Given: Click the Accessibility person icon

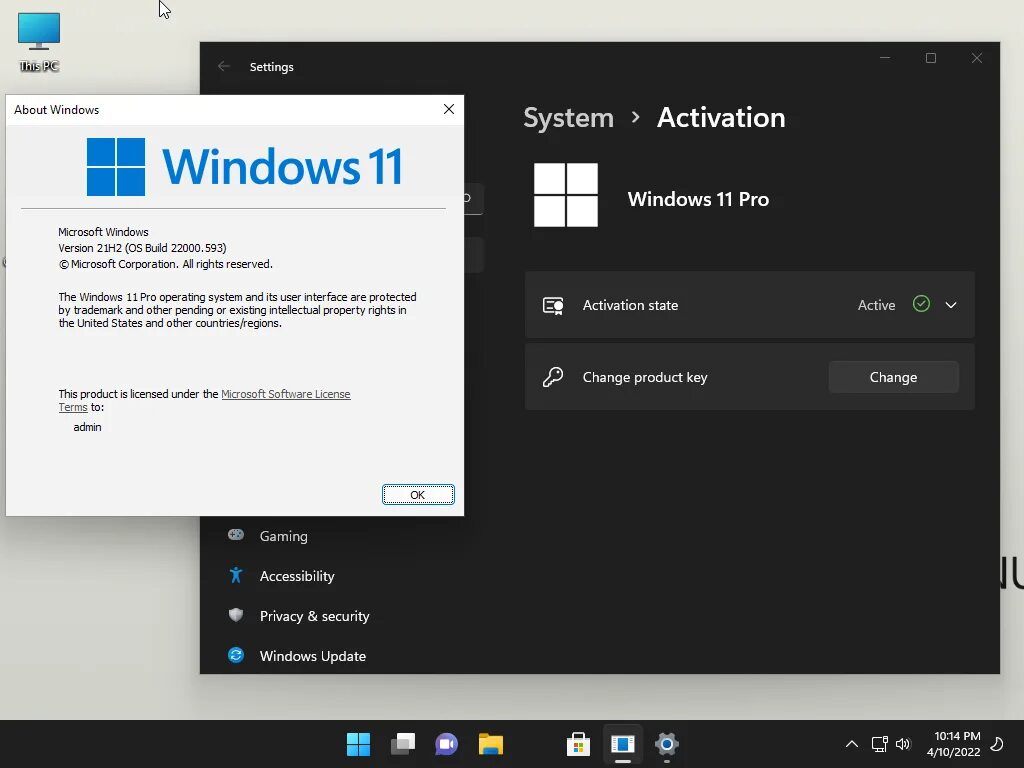Looking at the screenshot, I should (x=236, y=575).
